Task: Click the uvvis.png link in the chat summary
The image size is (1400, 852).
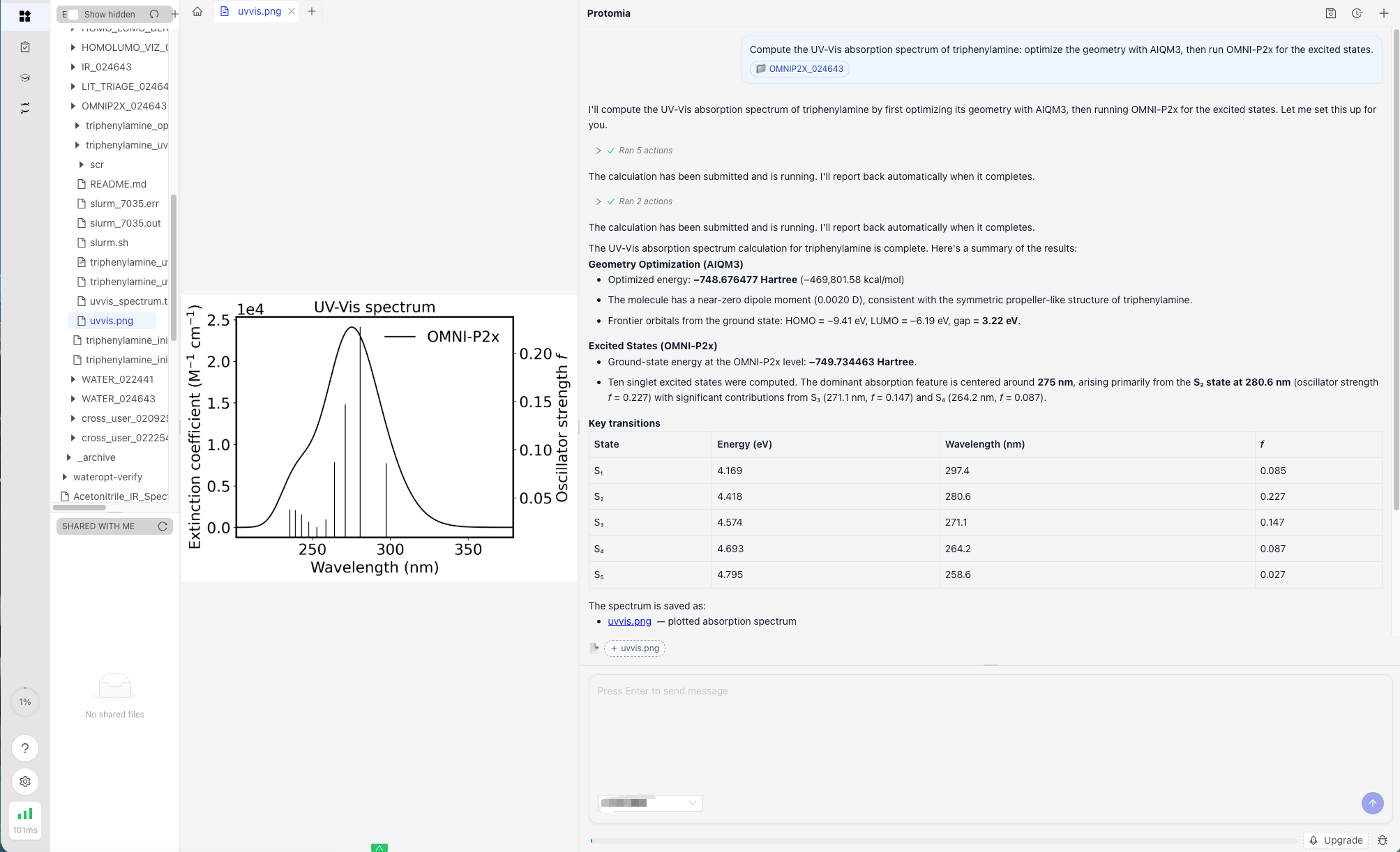Action: pos(629,621)
